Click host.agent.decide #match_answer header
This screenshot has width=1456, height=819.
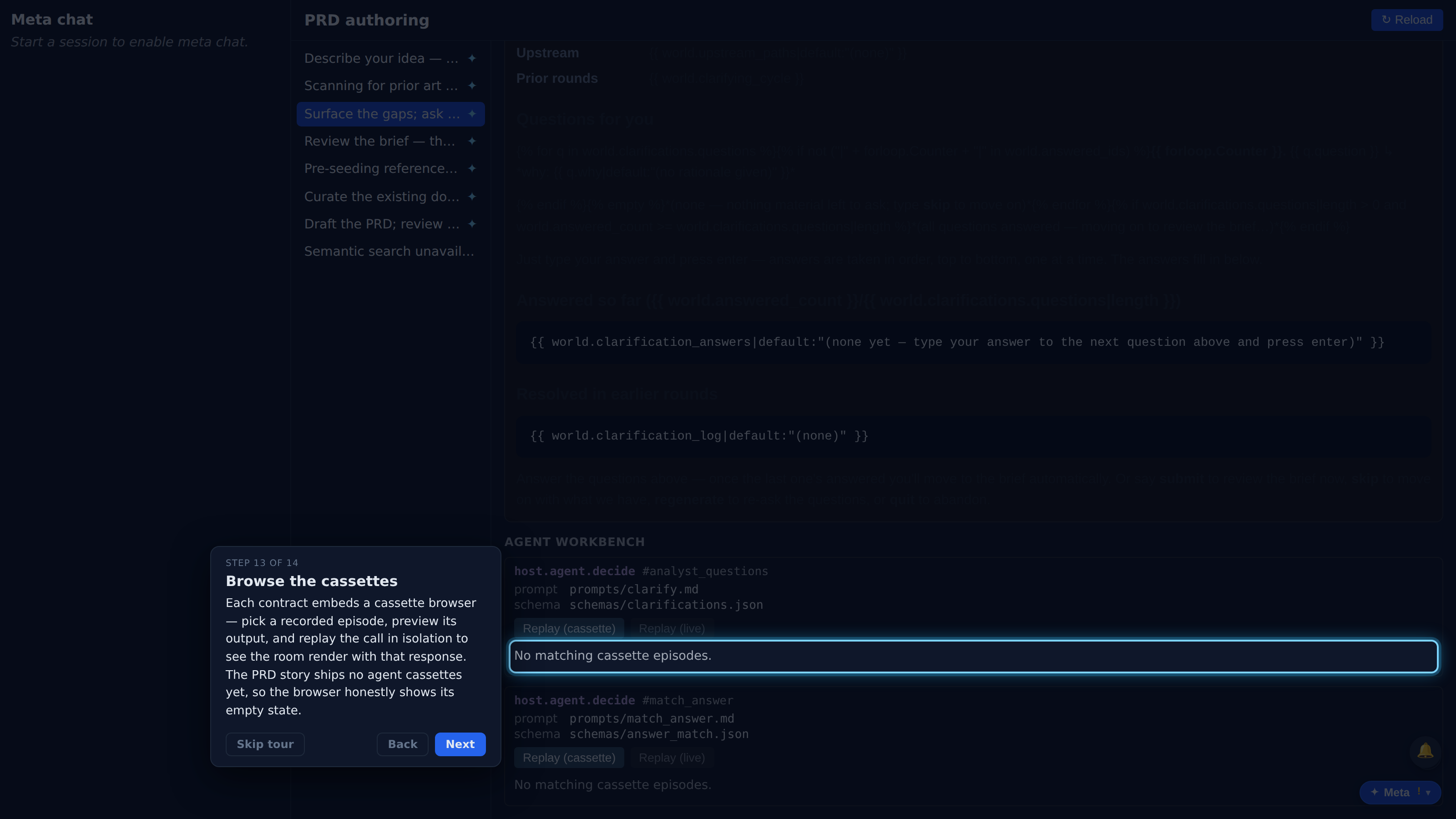623,700
